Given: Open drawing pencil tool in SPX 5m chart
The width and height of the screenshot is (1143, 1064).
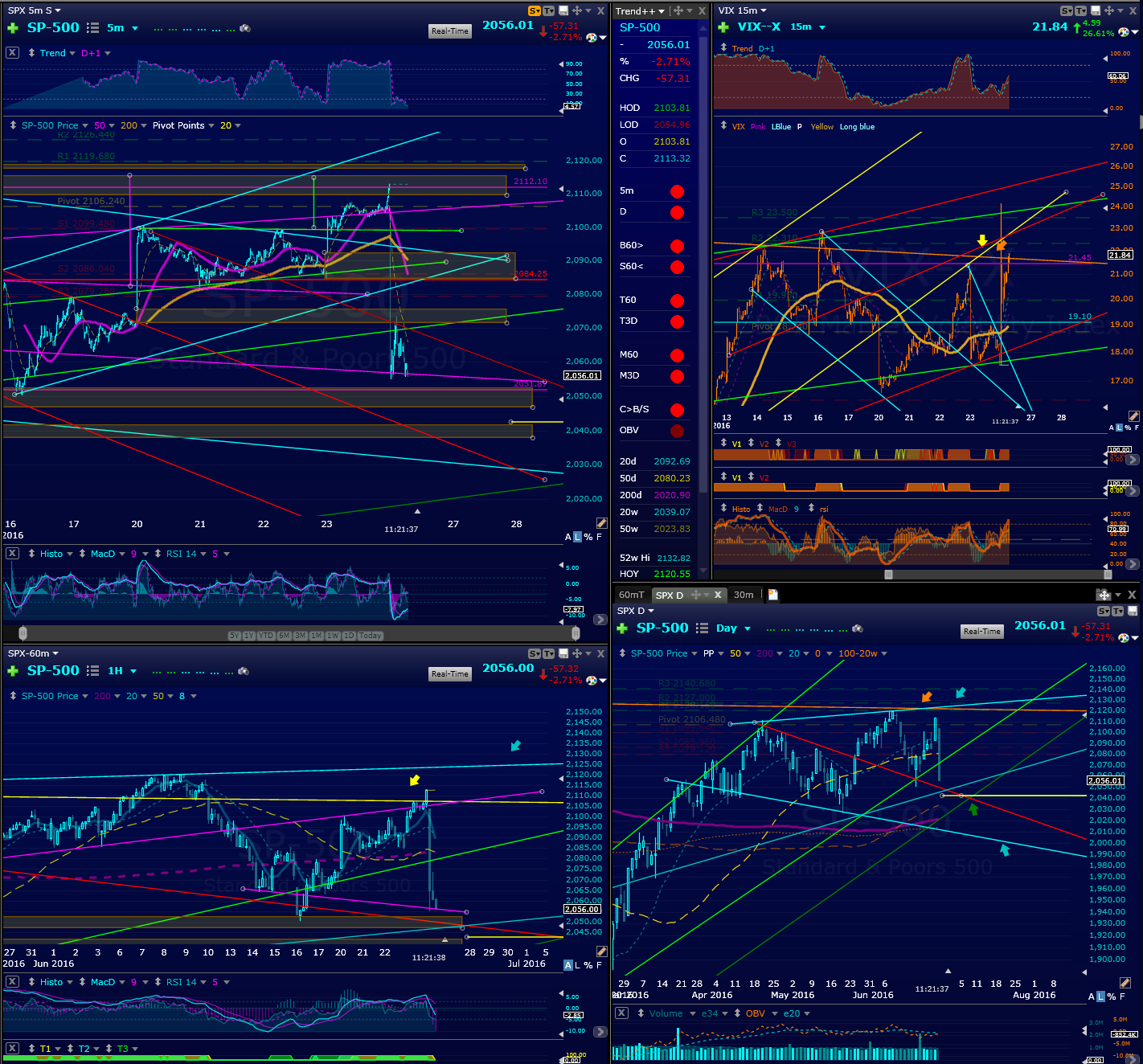Looking at the screenshot, I should [x=601, y=523].
